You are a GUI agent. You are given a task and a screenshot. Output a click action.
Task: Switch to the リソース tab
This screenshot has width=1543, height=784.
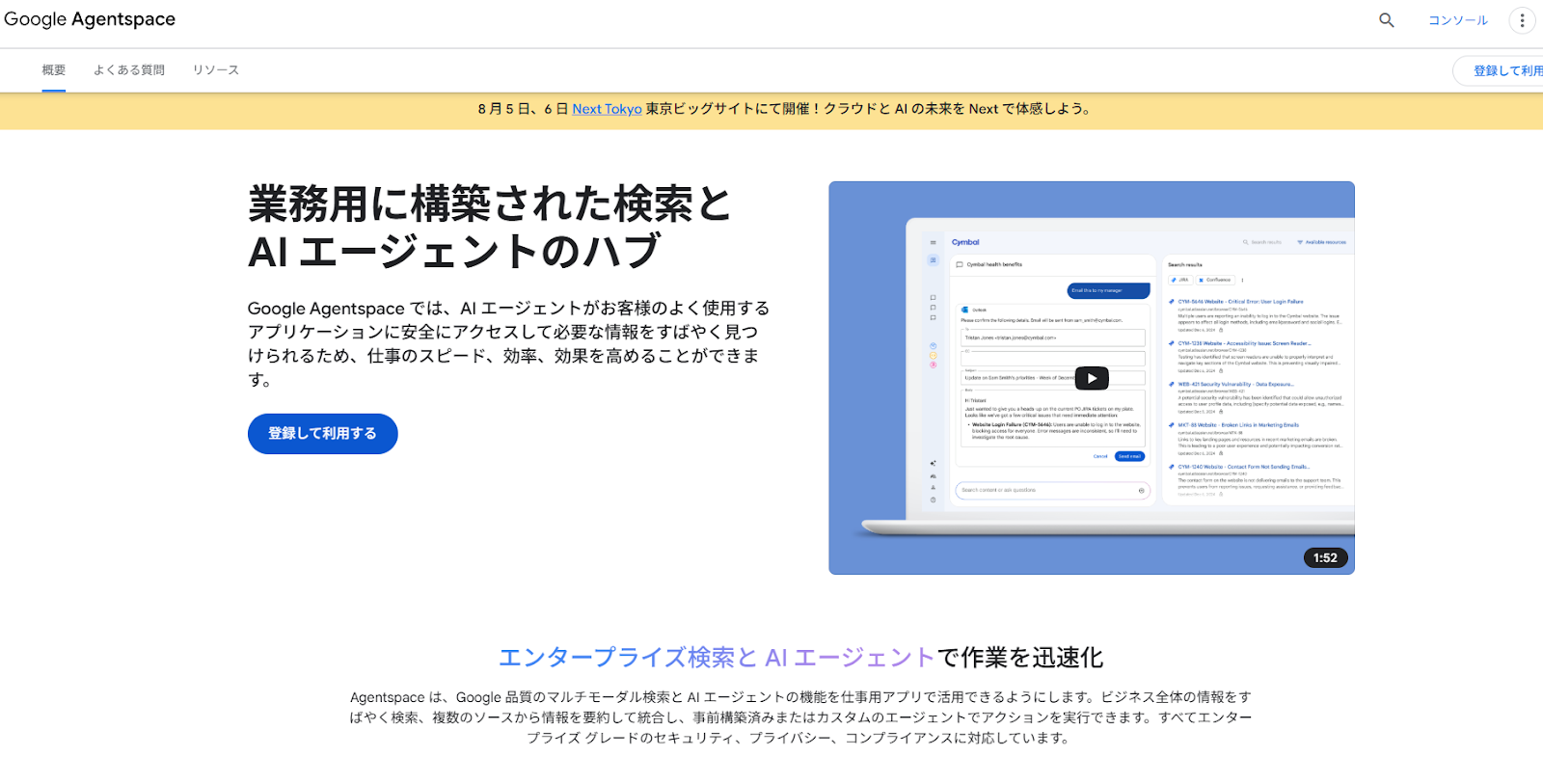[x=216, y=70]
